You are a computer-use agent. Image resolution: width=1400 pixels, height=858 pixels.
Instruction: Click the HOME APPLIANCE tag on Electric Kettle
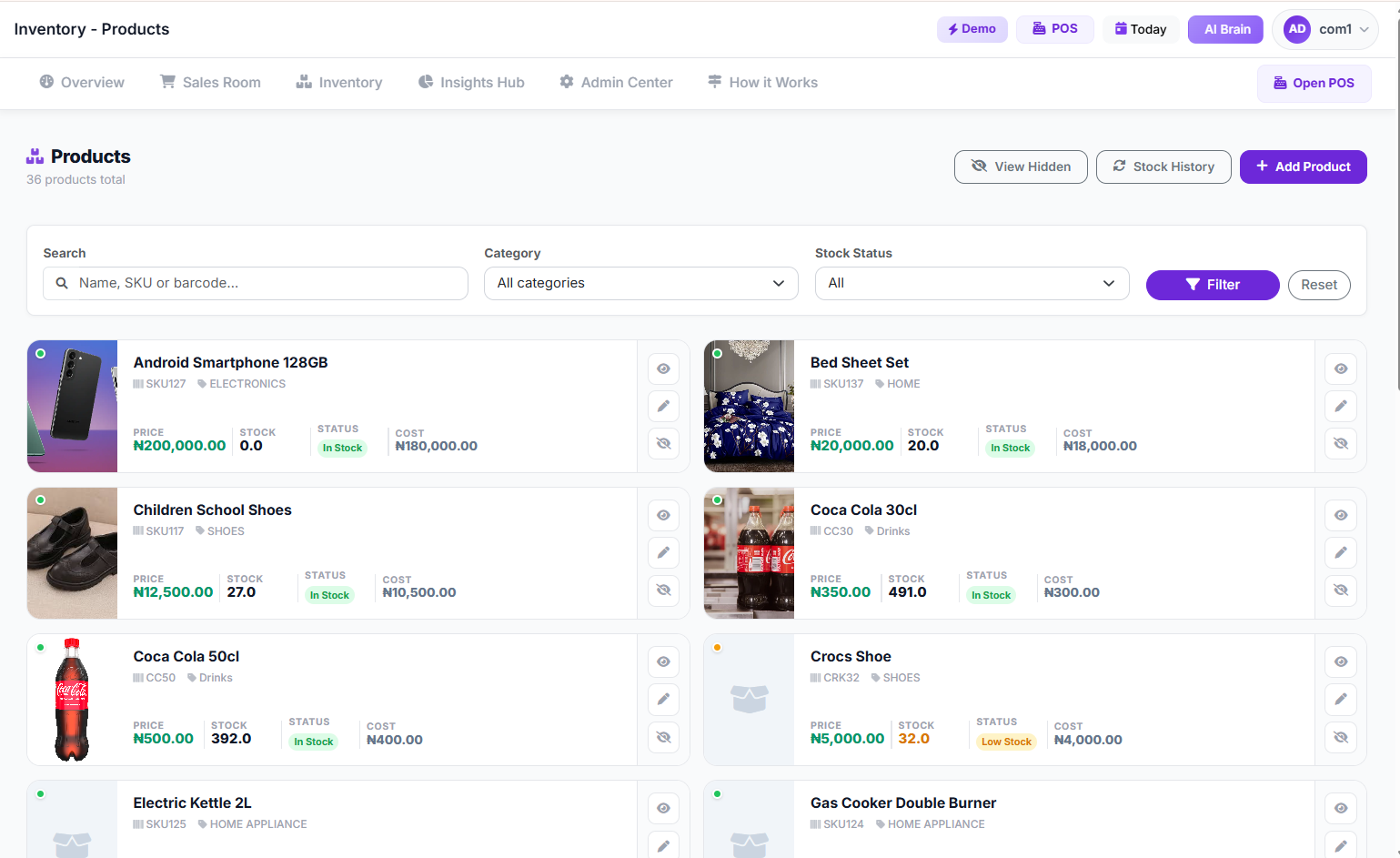point(252,824)
